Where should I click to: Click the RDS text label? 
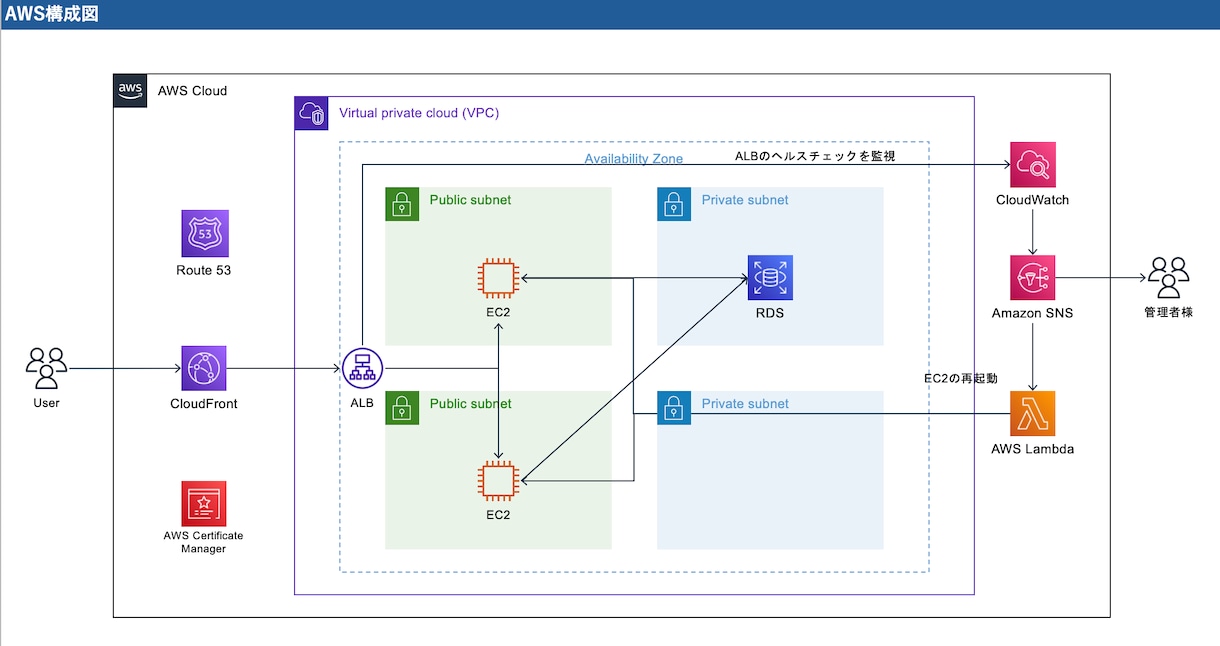click(x=770, y=313)
